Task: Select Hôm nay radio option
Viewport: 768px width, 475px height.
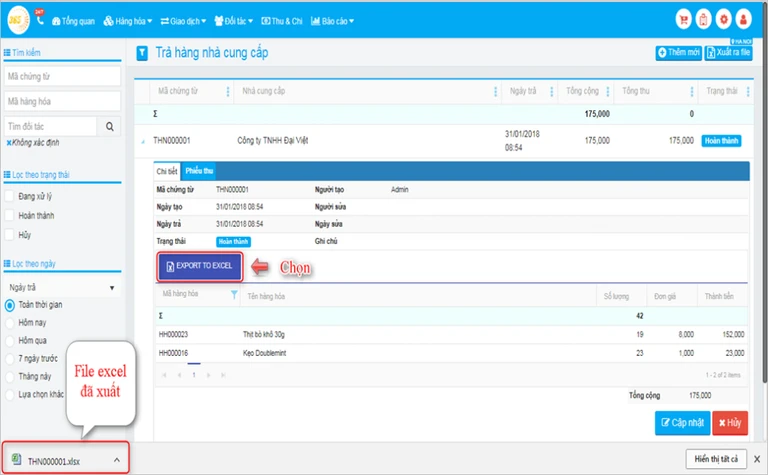Action: pos(9,323)
